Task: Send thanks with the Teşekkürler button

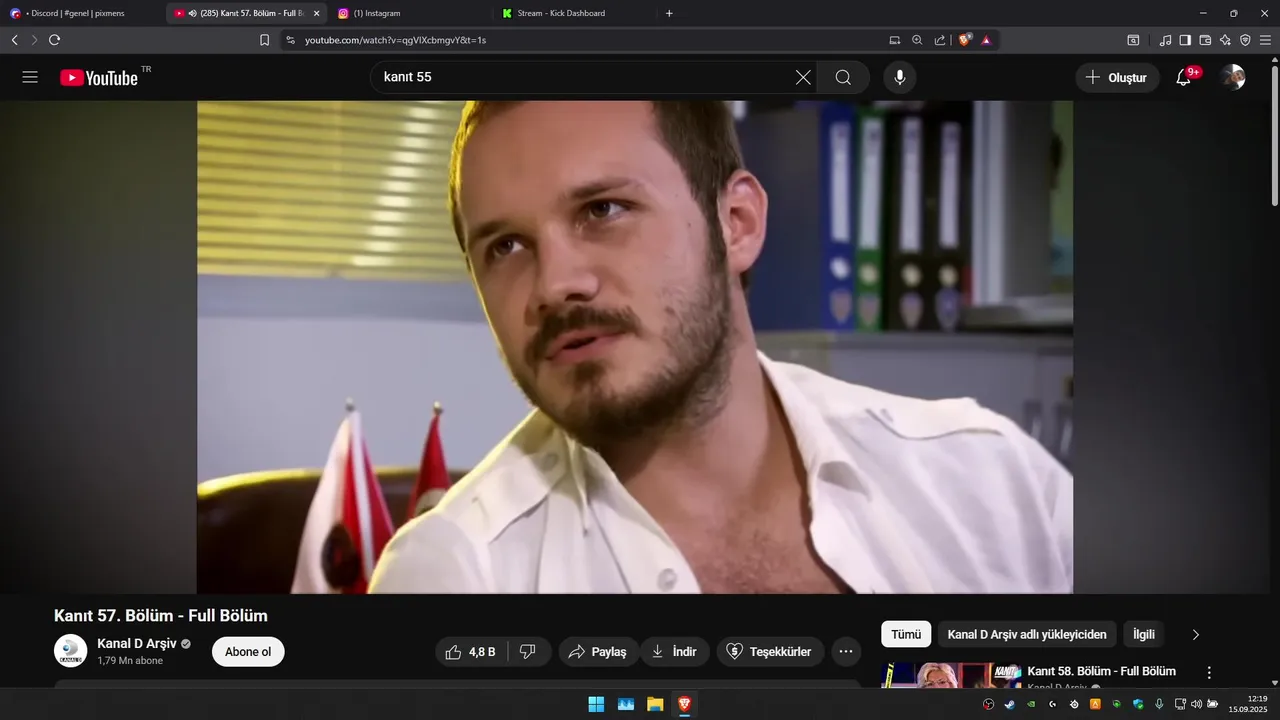Action: click(x=770, y=652)
